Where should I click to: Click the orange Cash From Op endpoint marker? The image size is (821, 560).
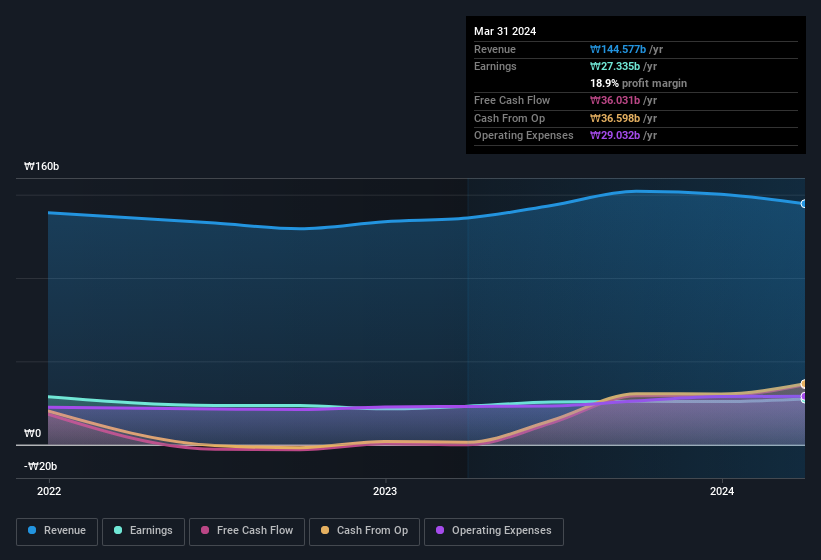click(x=804, y=384)
